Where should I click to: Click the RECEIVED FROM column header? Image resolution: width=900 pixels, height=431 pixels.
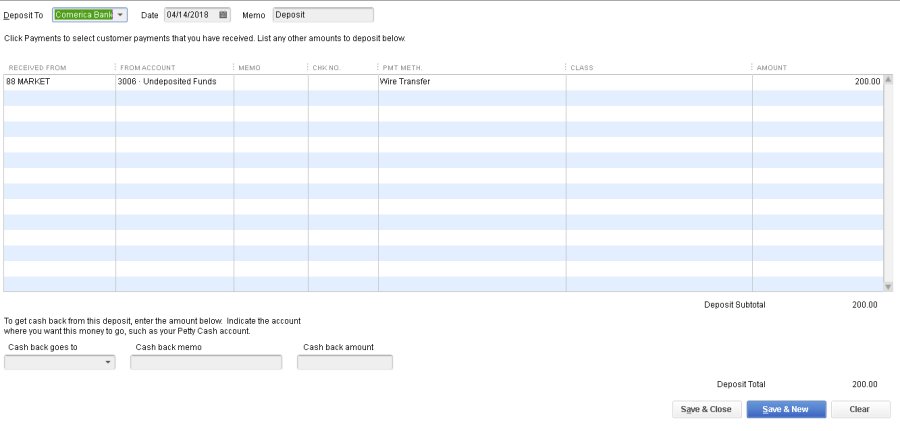click(37, 68)
